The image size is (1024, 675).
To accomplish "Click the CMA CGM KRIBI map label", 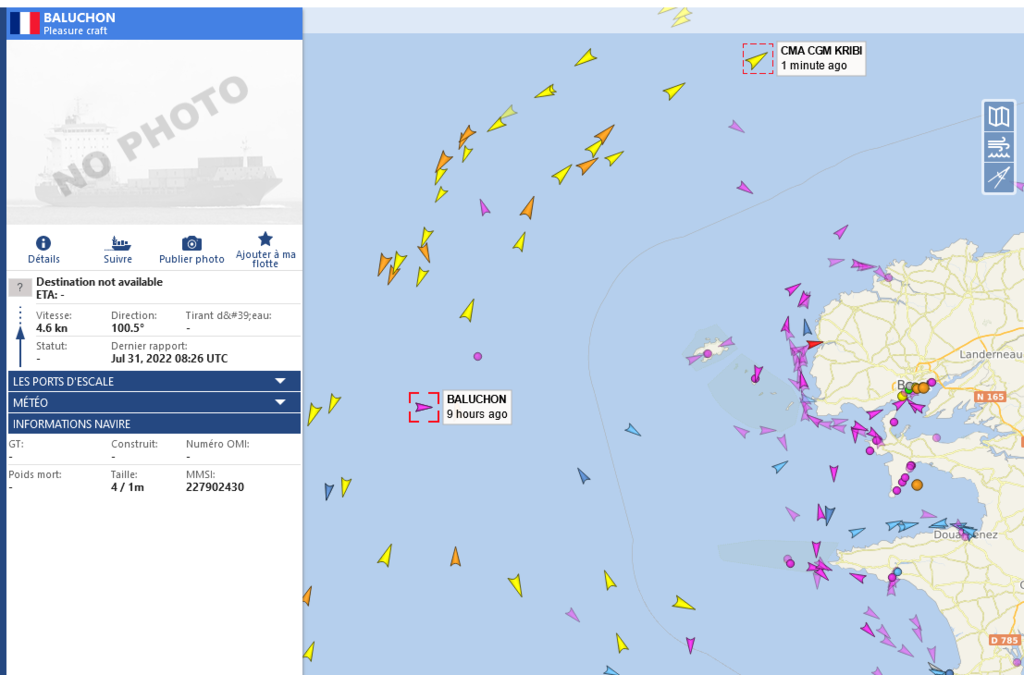I will coord(821,50).
